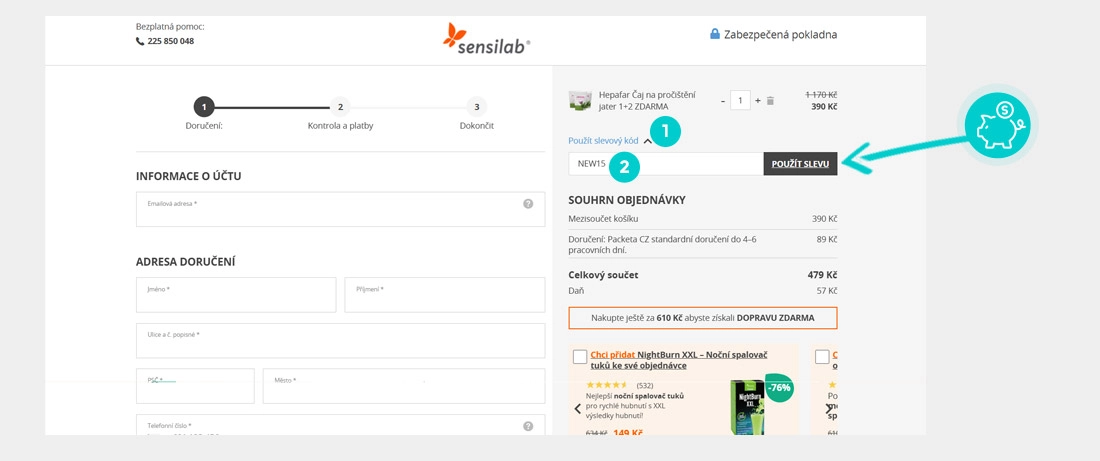This screenshot has height=461, width=1100.
Task: Go to step 2 Kontrola a platby
Action: tap(340, 107)
